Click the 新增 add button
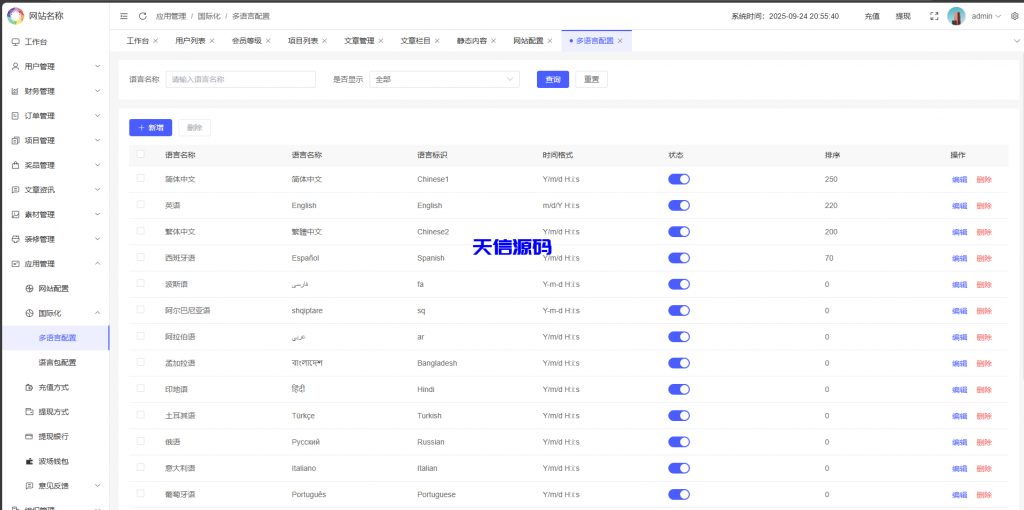 (150, 128)
